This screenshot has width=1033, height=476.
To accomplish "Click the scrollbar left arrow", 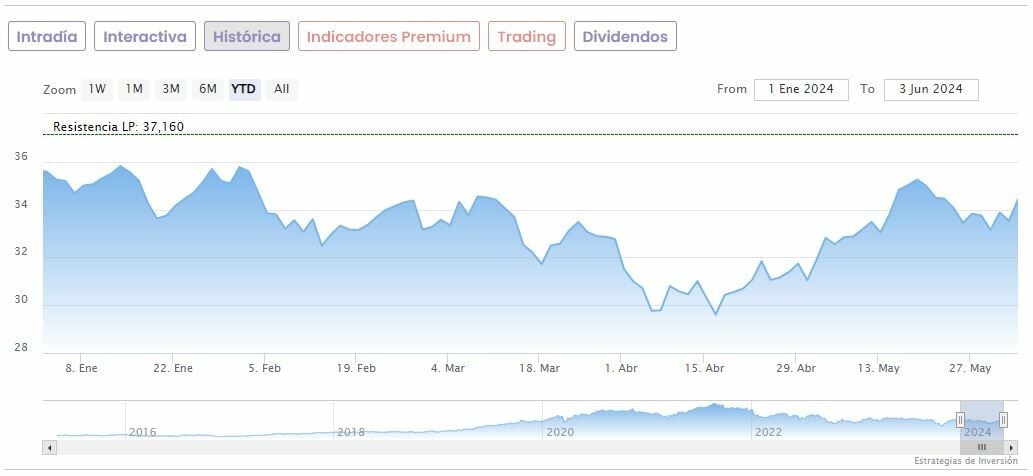I will click(50, 447).
